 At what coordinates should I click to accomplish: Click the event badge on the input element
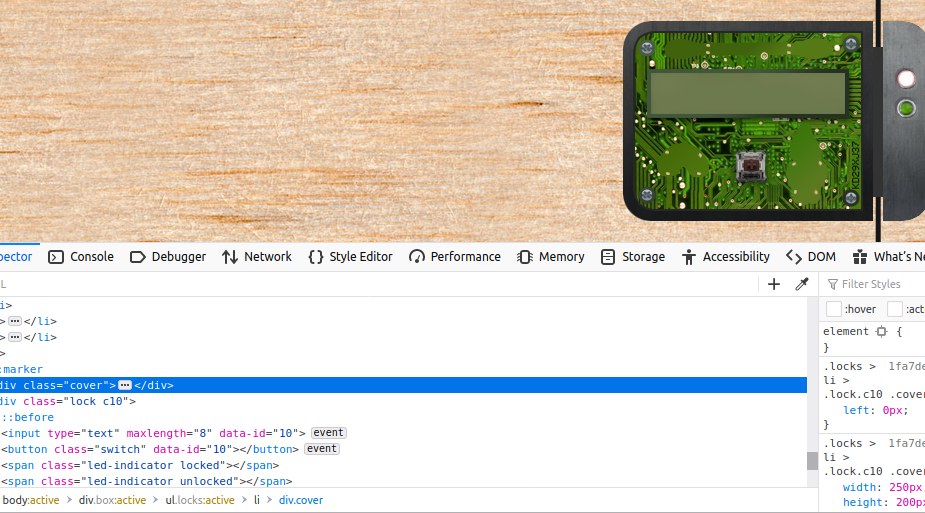pos(329,433)
